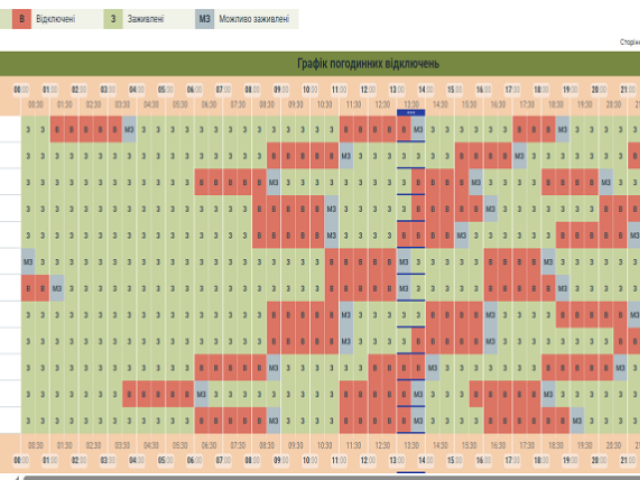Select the 11:00 hour label in top header
The width and height of the screenshot is (640, 480).
[x=339, y=89]
